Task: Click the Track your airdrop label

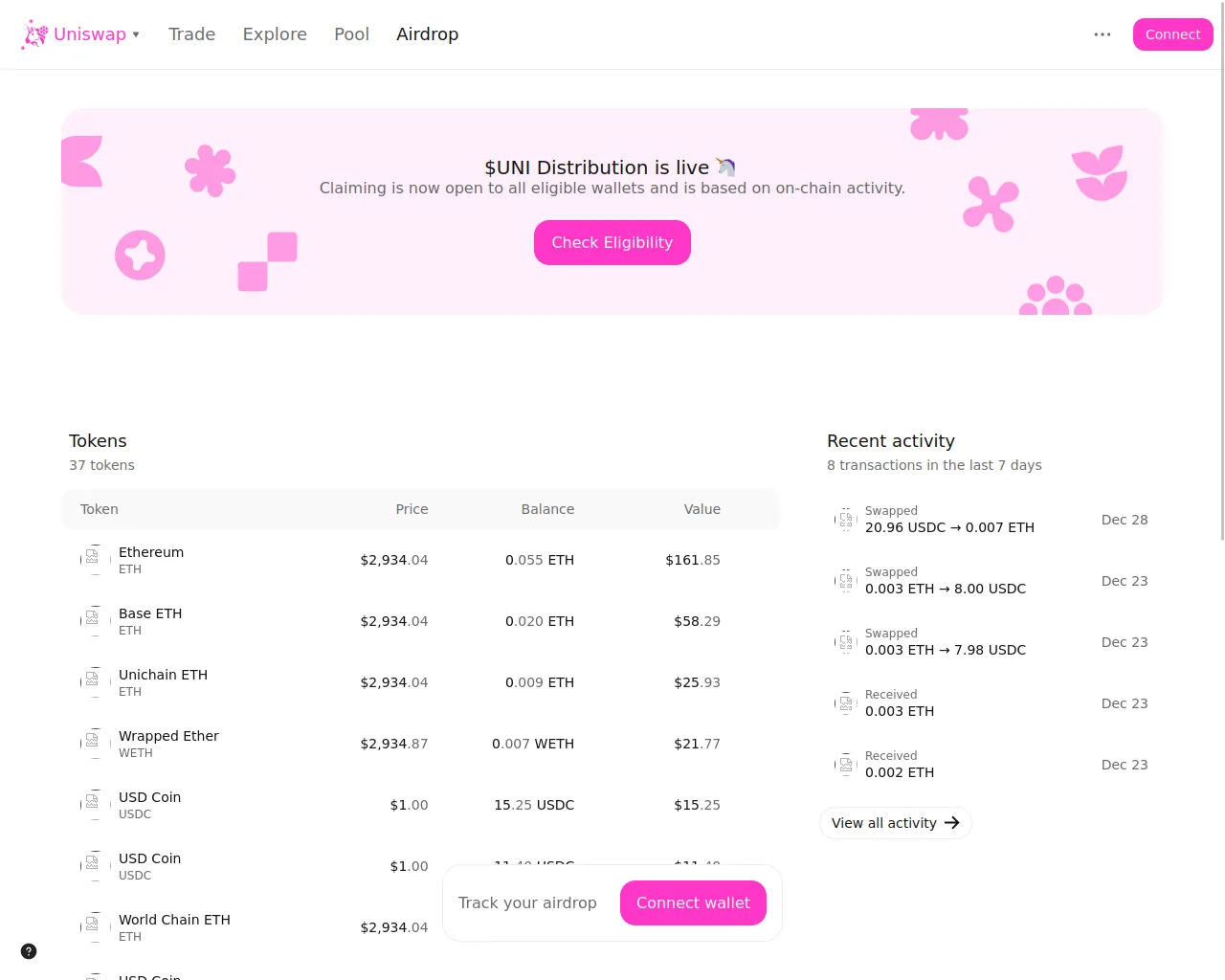Action: (527, 902)
